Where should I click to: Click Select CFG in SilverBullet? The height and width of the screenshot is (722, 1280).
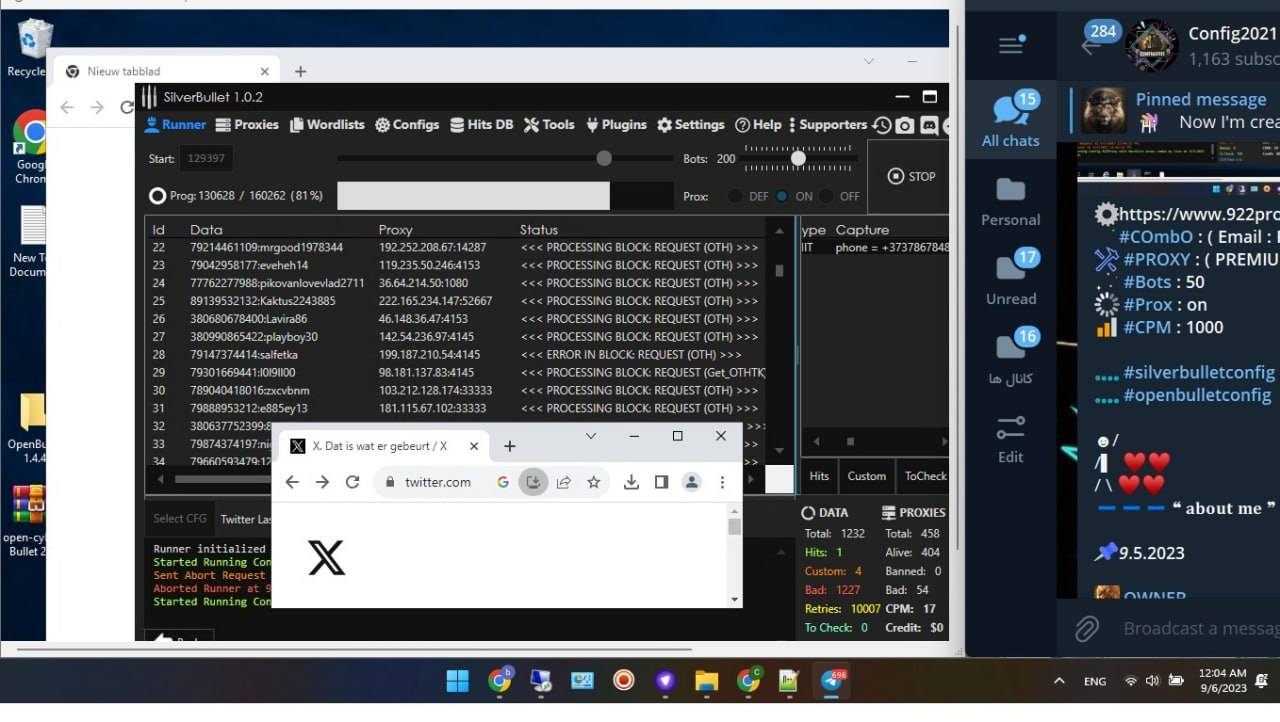click(x=180, y=518)
